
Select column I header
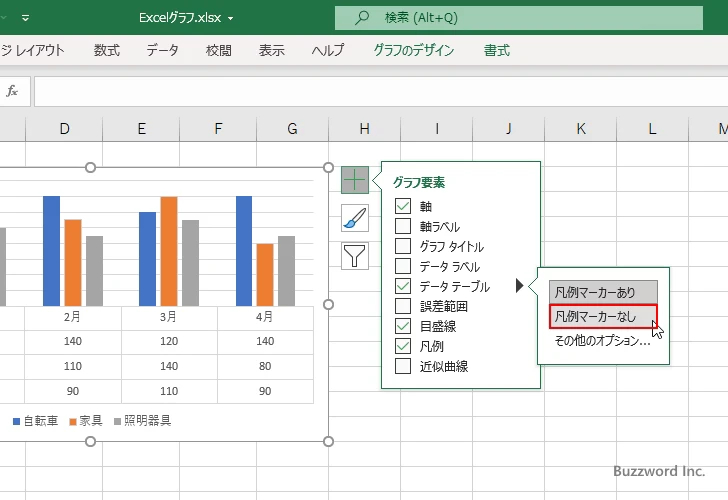point(436,129)
